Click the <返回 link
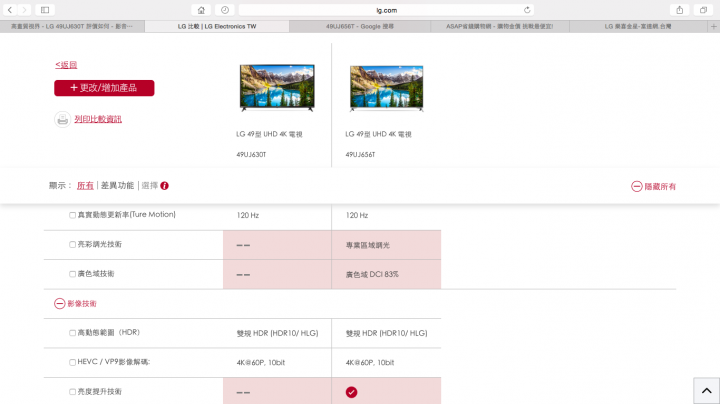Image resolution: width=720 pixels, height=404 pixels. (66, 65)
